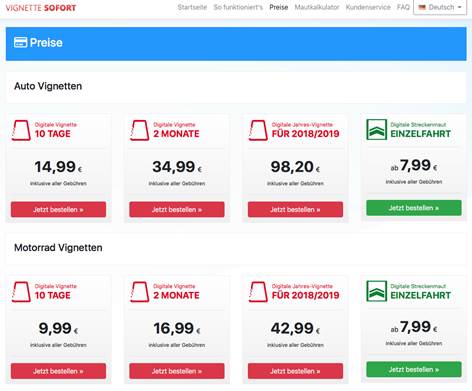This screenshot has width=472, height=391.
Task: Open the Kundenservice navigation link
Action: (x=368, y=7)
